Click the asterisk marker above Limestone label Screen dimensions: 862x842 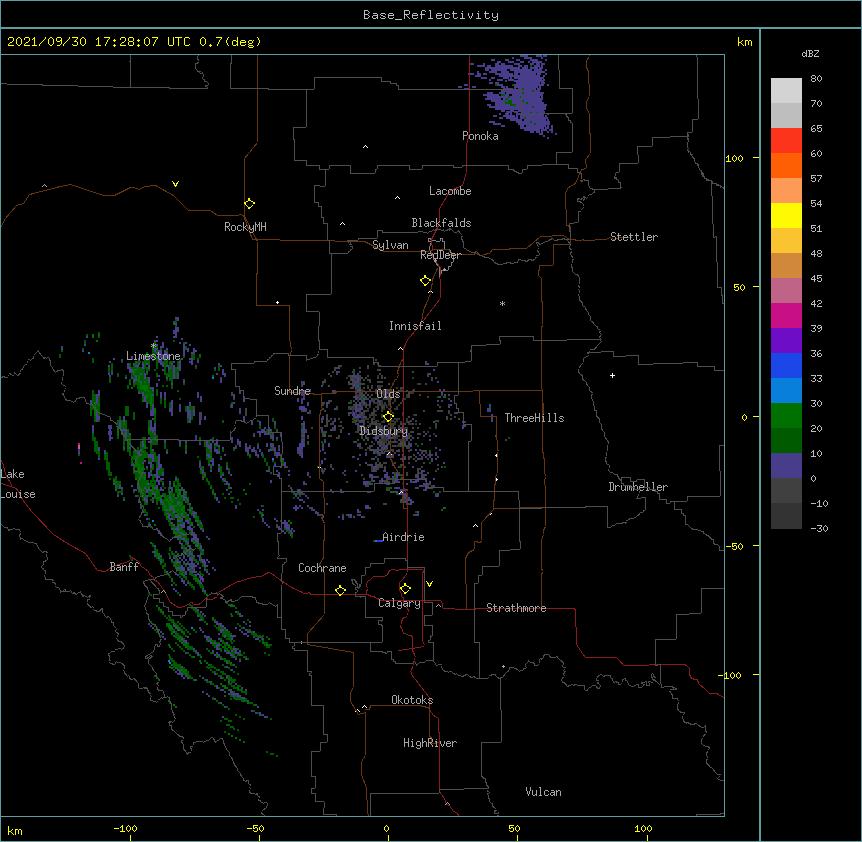pyautogui.click(x=153, y=346)
